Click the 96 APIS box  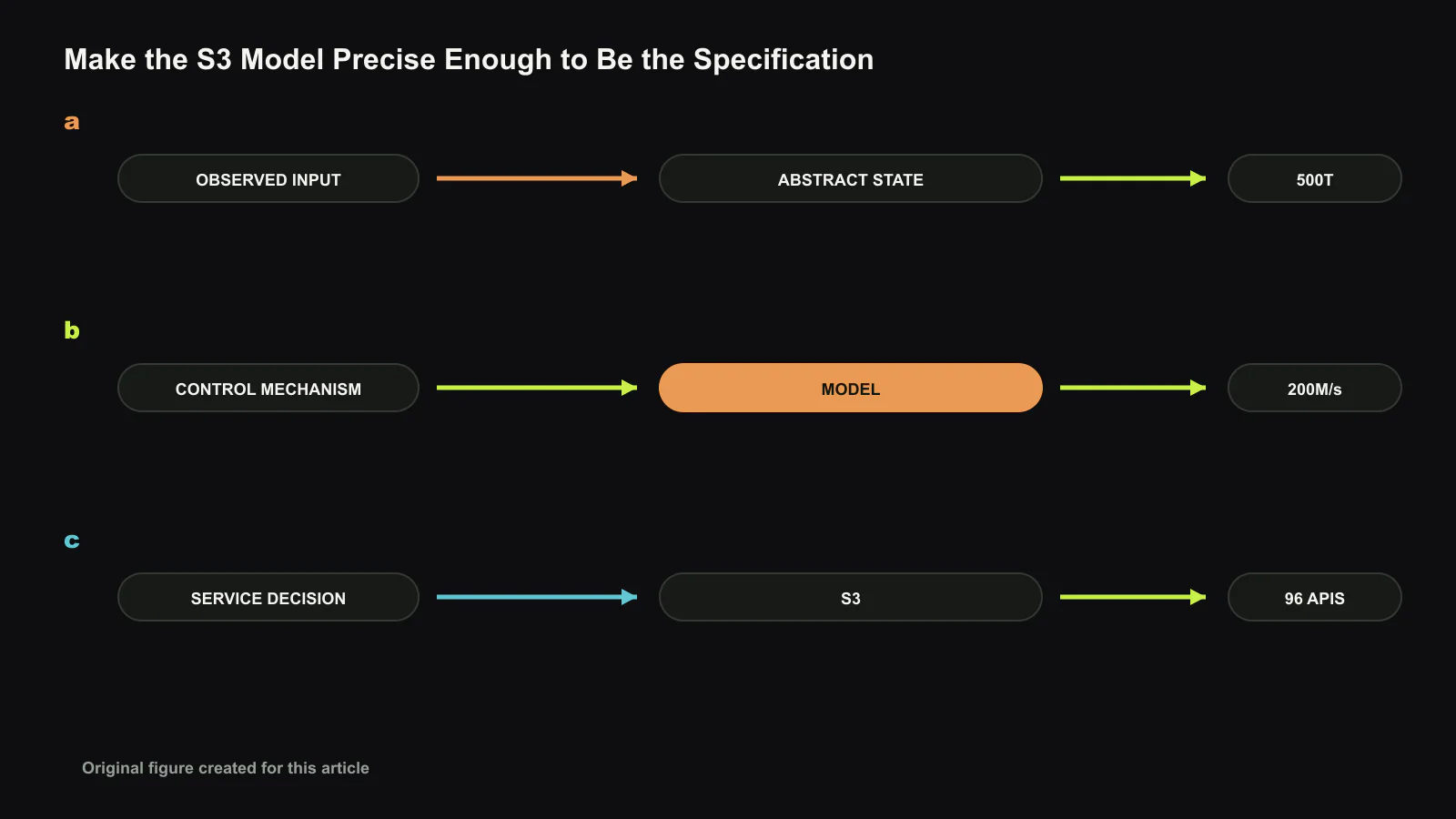click(x=1315, y=597)
